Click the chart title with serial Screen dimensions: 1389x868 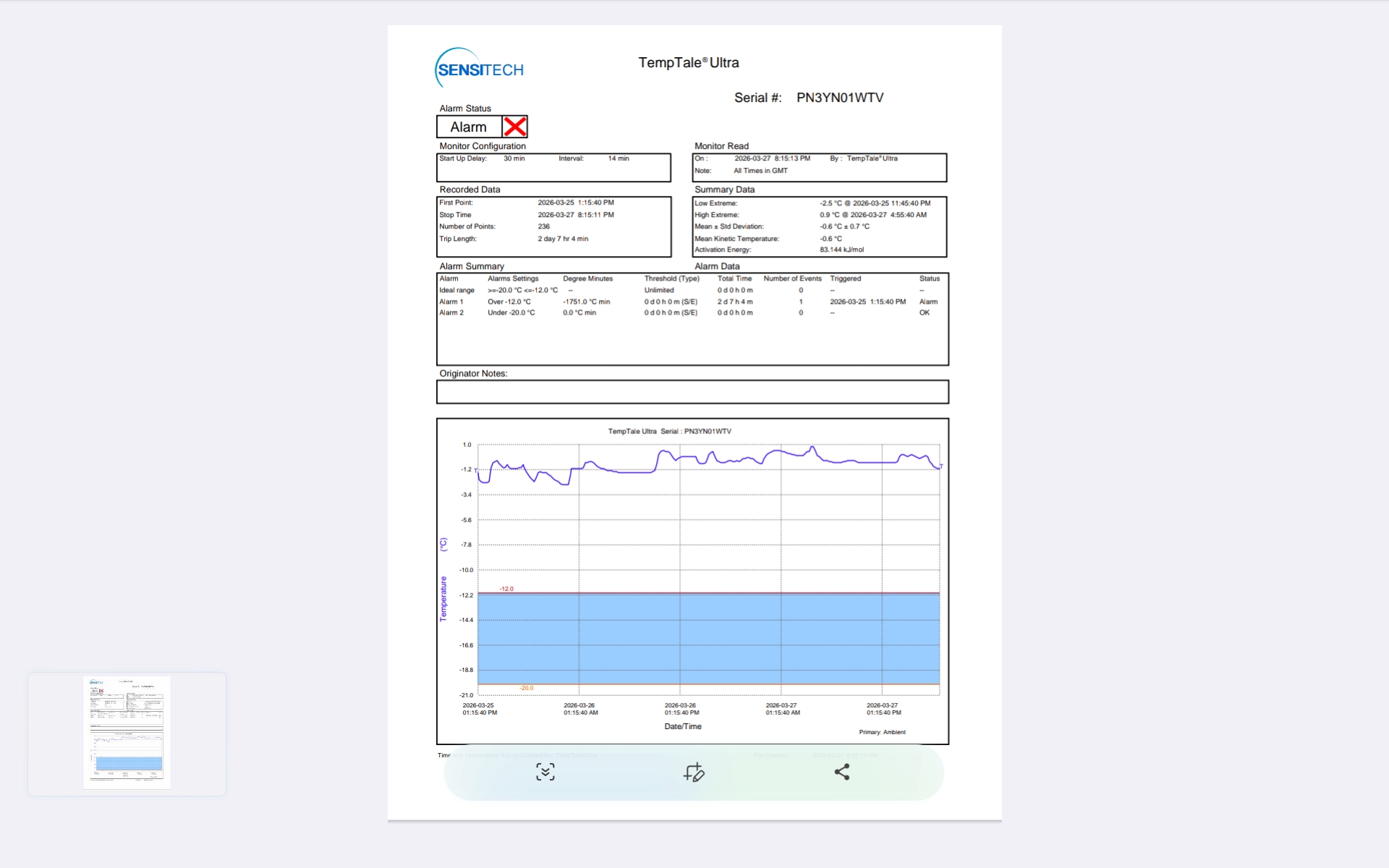pos(669,431)
